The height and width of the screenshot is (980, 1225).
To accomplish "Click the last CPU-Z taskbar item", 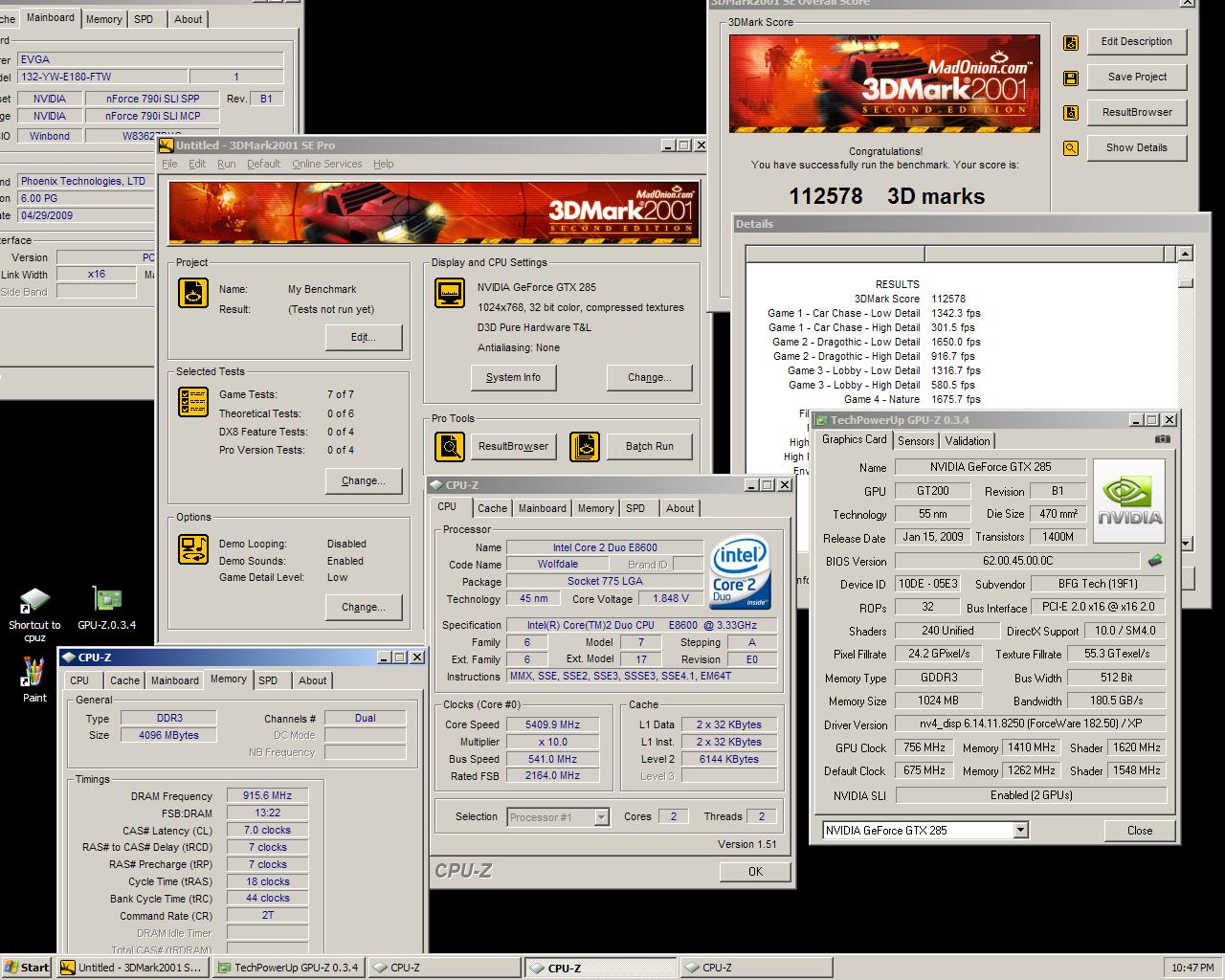I will tap(755, 968).
